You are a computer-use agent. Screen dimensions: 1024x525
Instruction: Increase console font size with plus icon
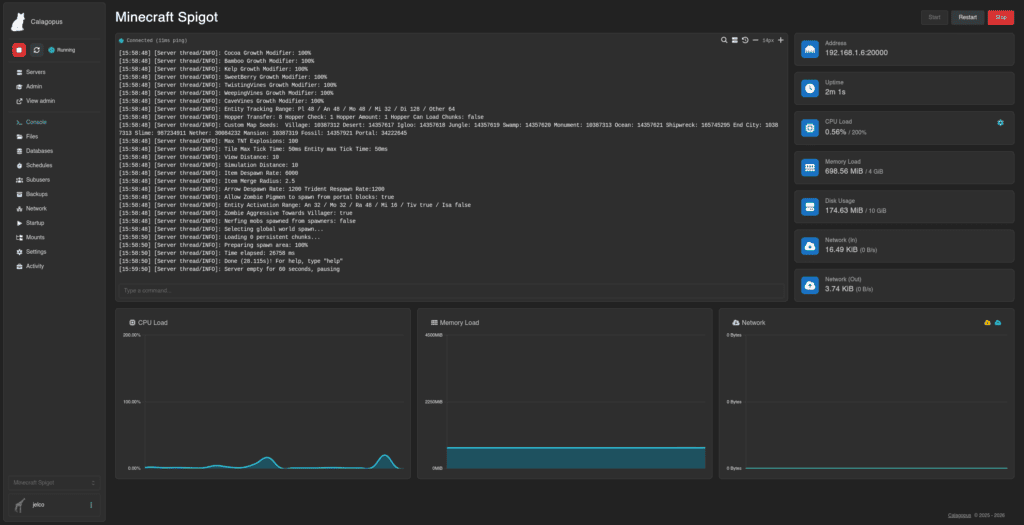pyautogui.click(x=780, y=40)
